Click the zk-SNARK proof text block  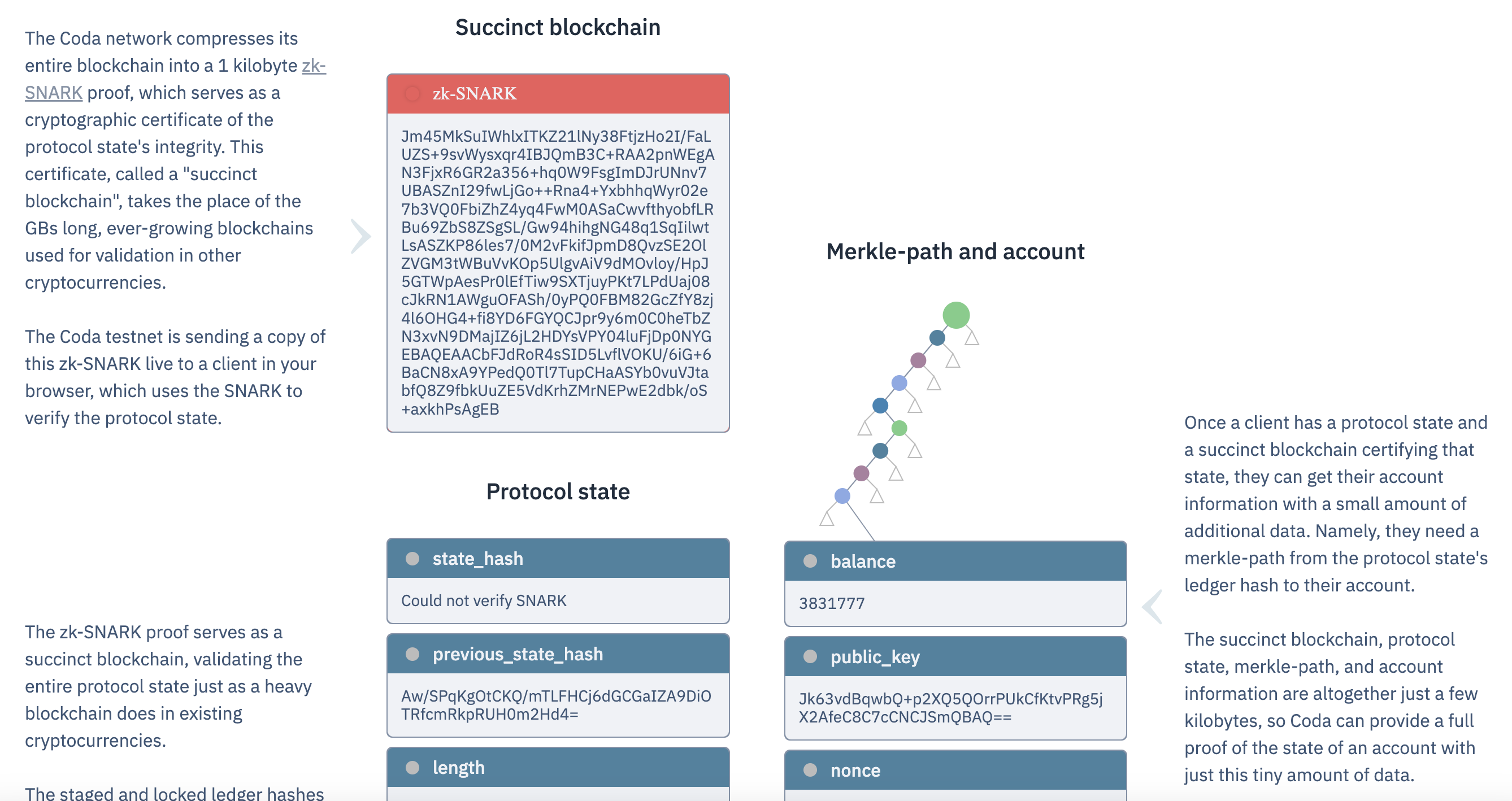(557, 272)
